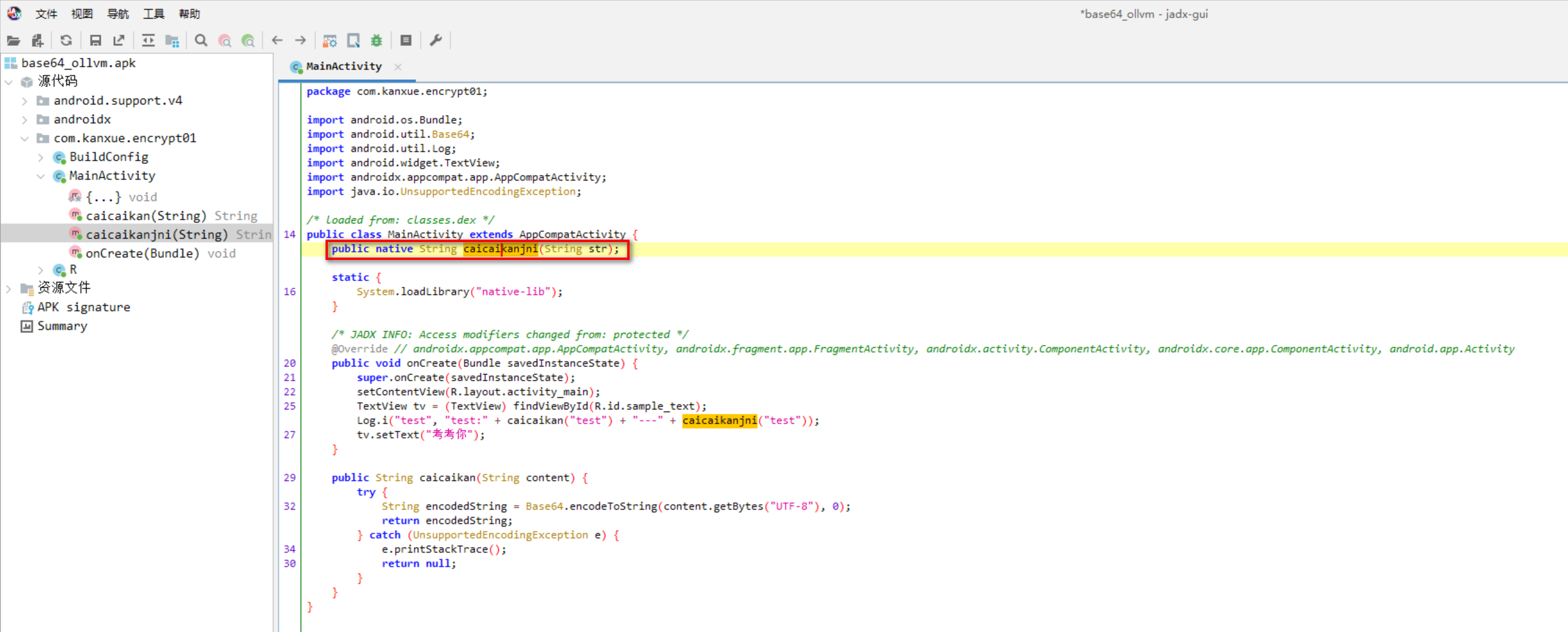
Task: Reload the project with the refresh icon
Action: [66, 41]
